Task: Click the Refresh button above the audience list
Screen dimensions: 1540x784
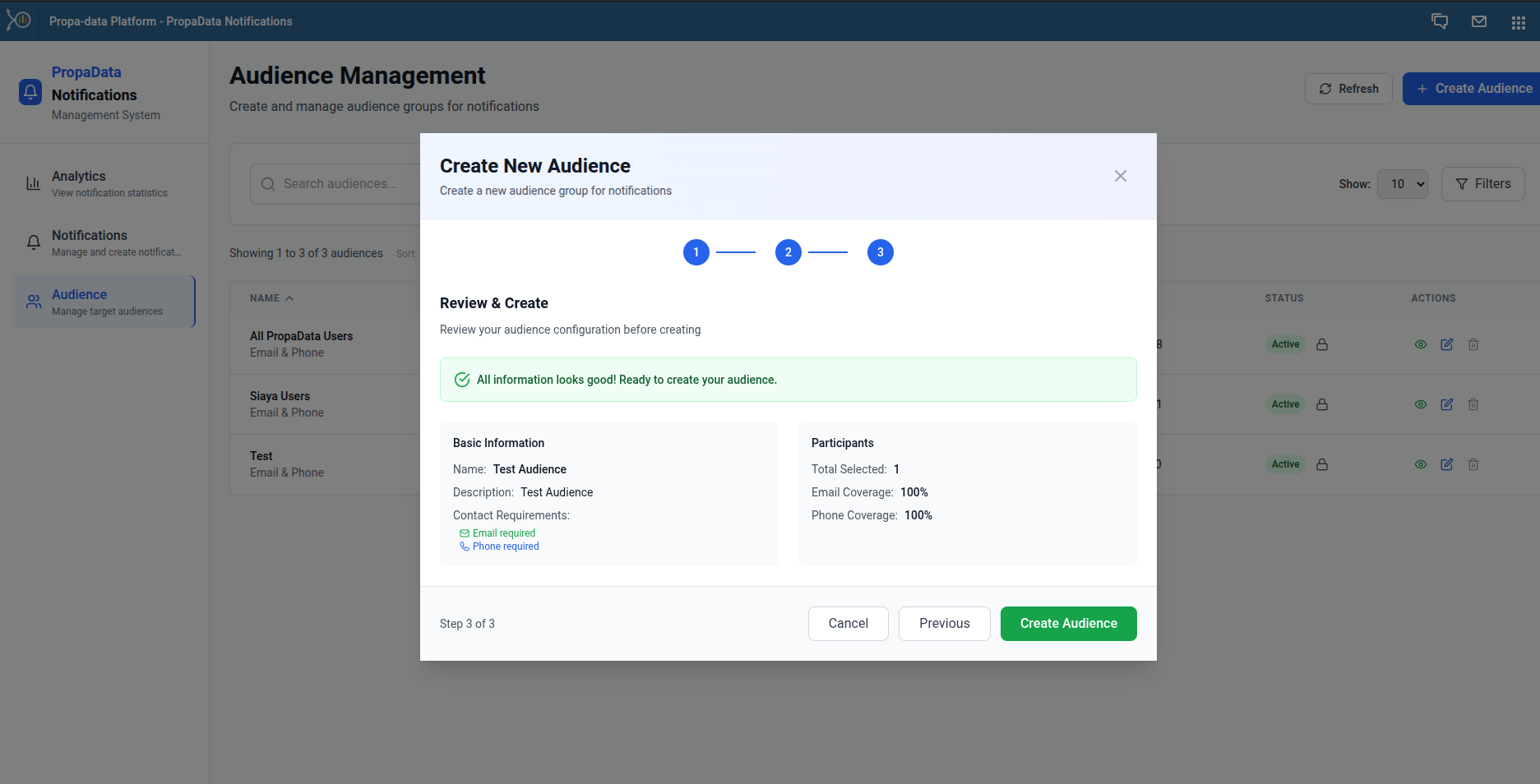Action: 1348,88
